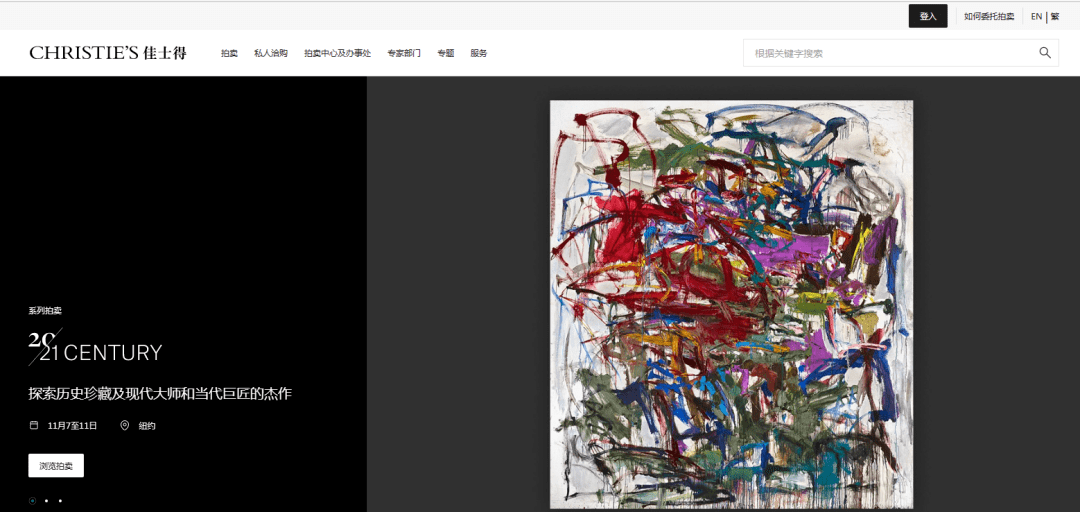Open the 拍卖中心及办事处 menu

point(338,53)
